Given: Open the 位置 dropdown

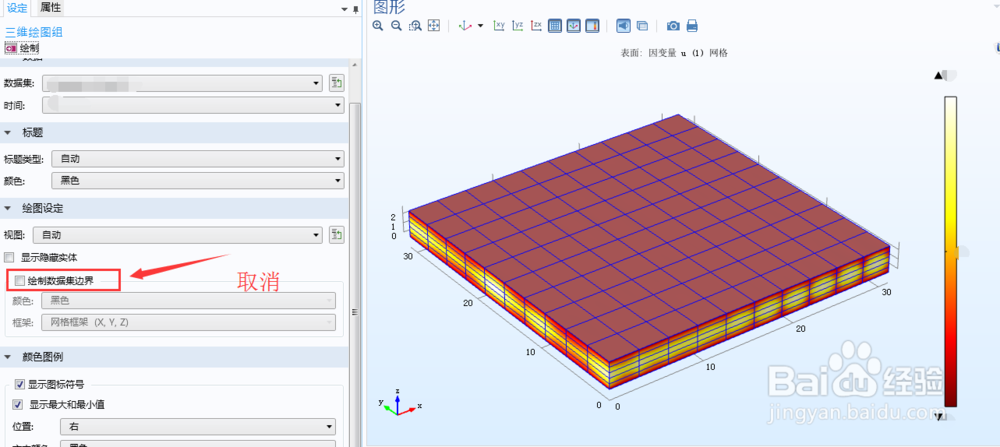Looking at the screenshot, I should 198,426.
